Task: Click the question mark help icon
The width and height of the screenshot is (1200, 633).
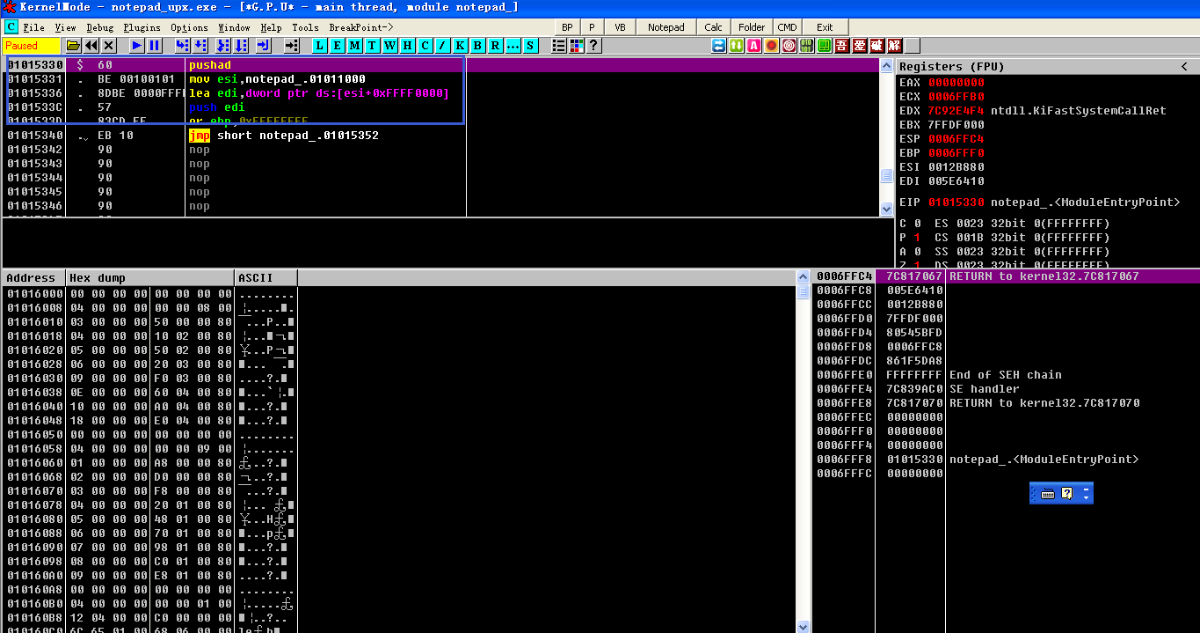Action: (x=593, y=45)
